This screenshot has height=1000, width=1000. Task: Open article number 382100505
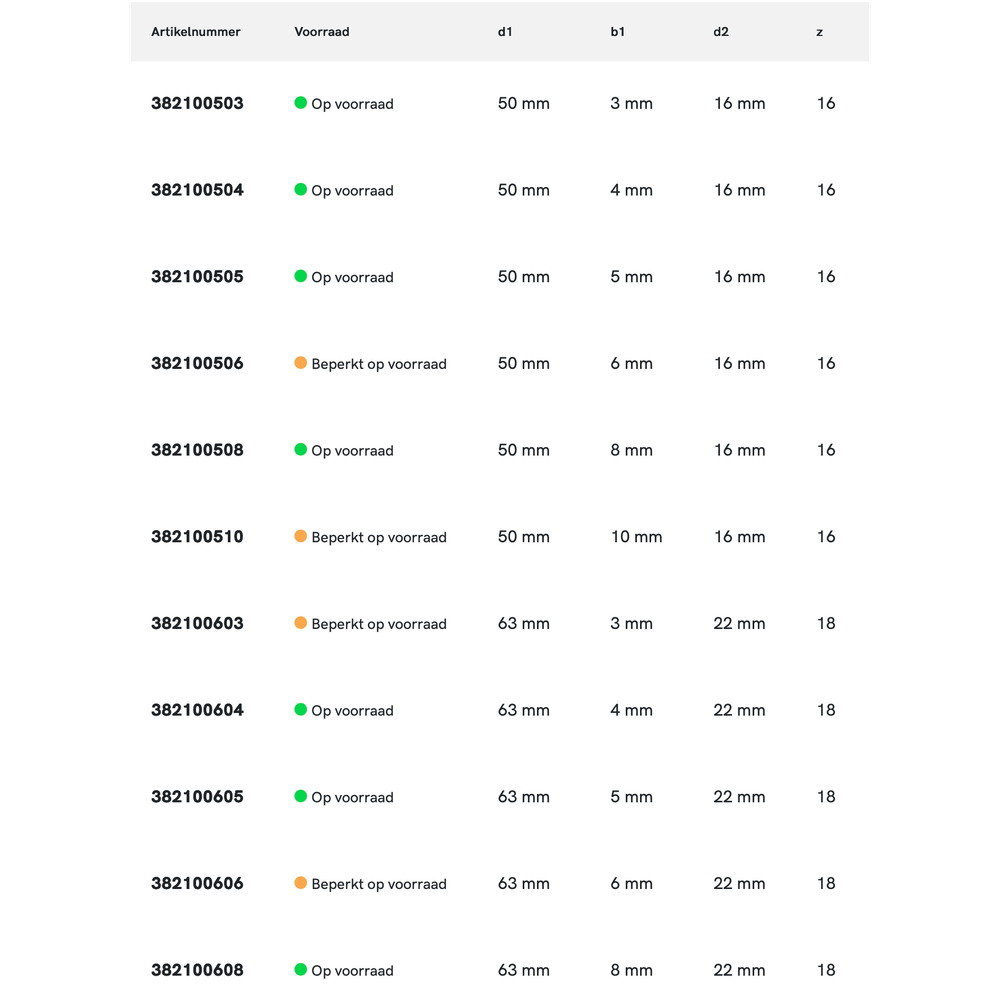197,277
